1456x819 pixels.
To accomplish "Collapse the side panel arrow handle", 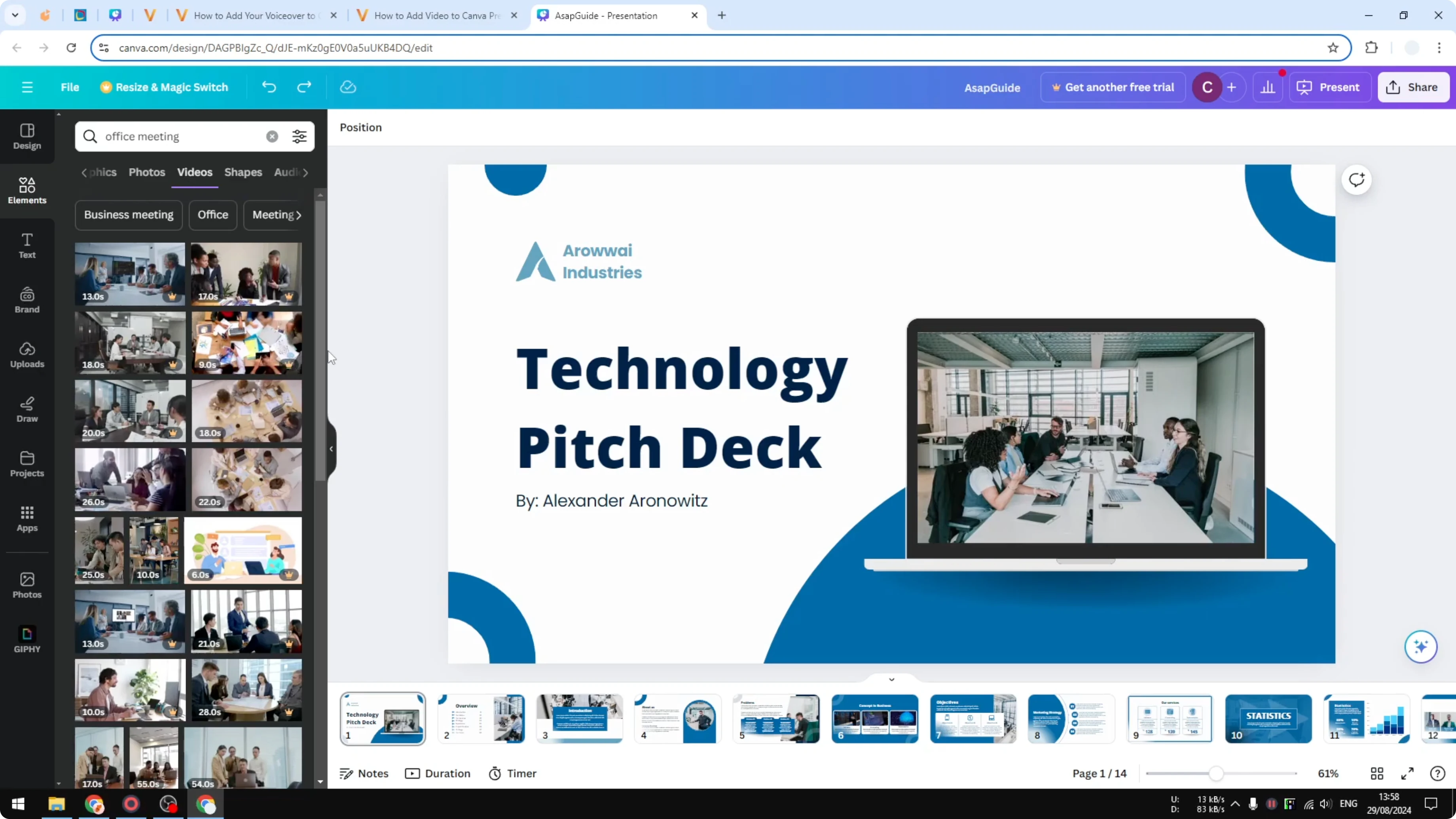I will tap(331, 449).
